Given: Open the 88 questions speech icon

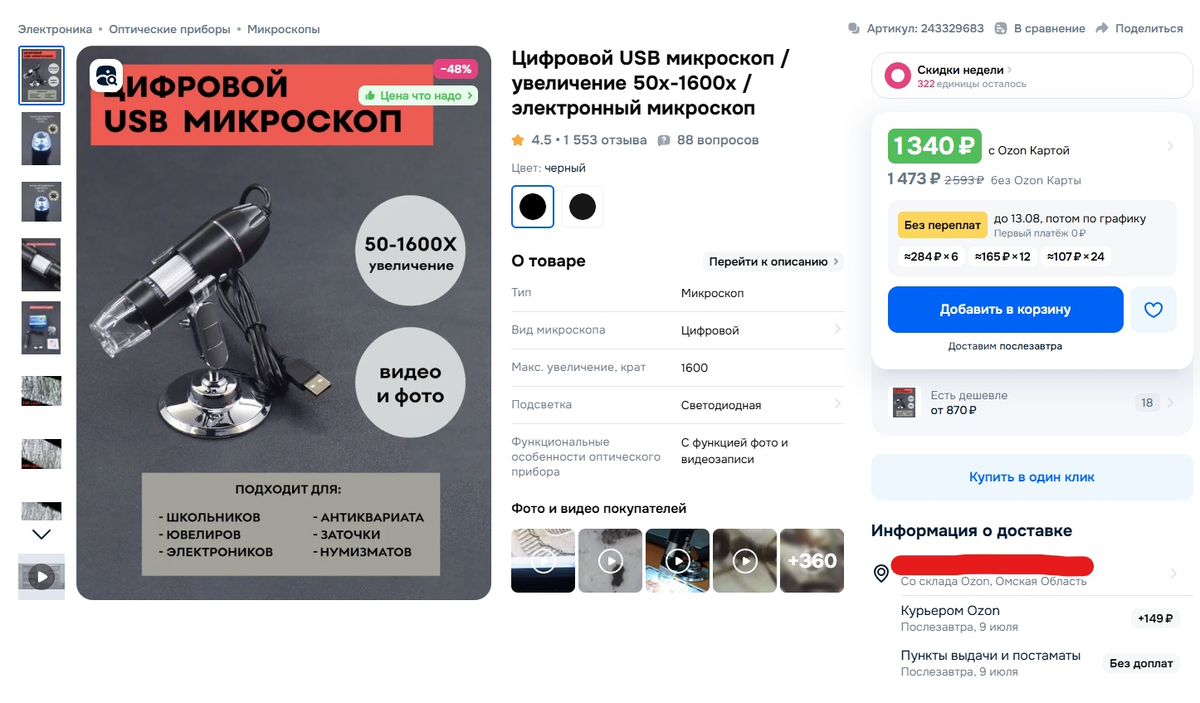Looking at the screenshot, I should (663, 140).
